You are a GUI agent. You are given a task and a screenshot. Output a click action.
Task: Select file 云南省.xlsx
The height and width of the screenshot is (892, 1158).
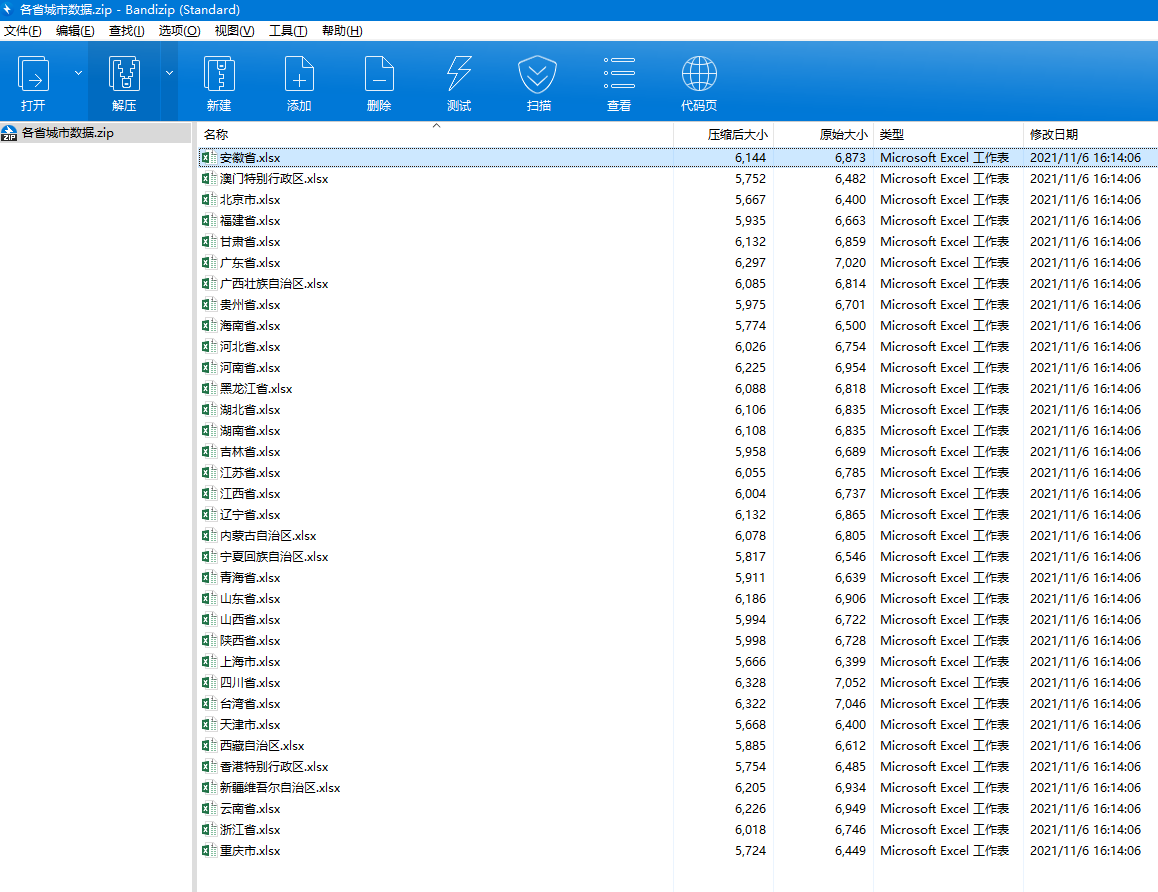[250, 809]
